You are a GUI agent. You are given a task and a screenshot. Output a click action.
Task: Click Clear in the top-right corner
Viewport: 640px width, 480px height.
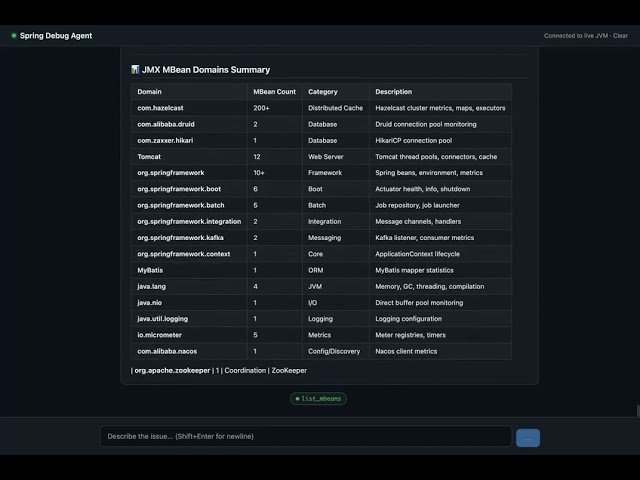(x=620, y=36)
